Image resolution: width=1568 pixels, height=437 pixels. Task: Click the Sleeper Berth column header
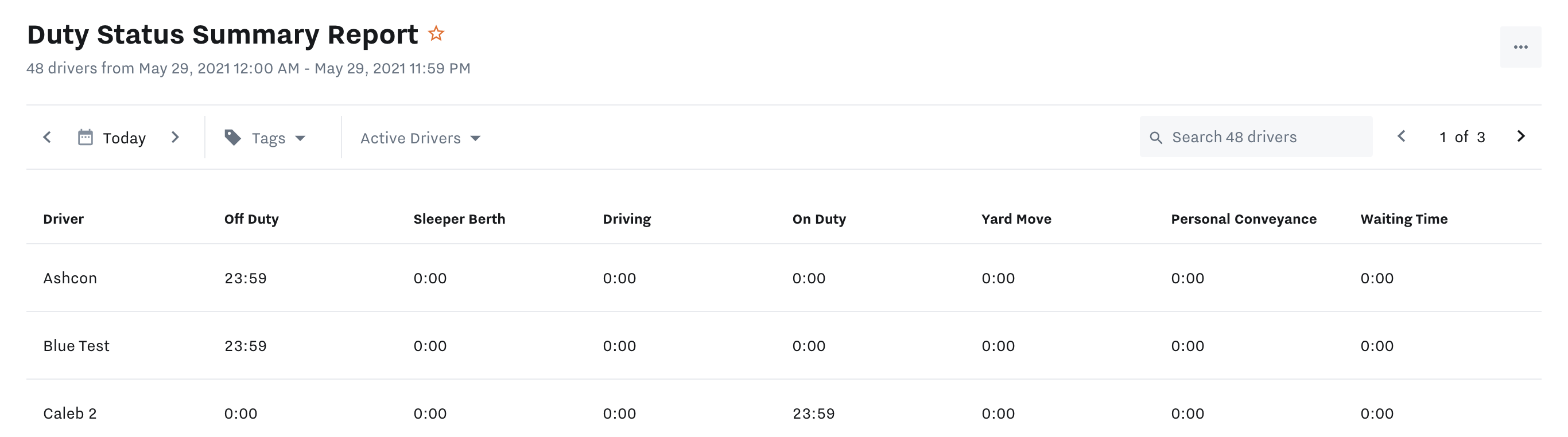tap(459, 219)
